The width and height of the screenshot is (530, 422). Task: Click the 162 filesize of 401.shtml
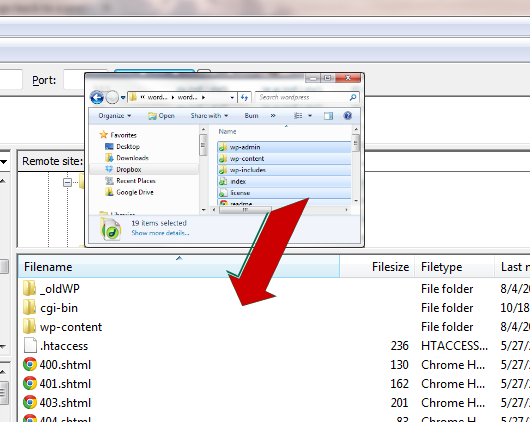[x=400, y=384]
